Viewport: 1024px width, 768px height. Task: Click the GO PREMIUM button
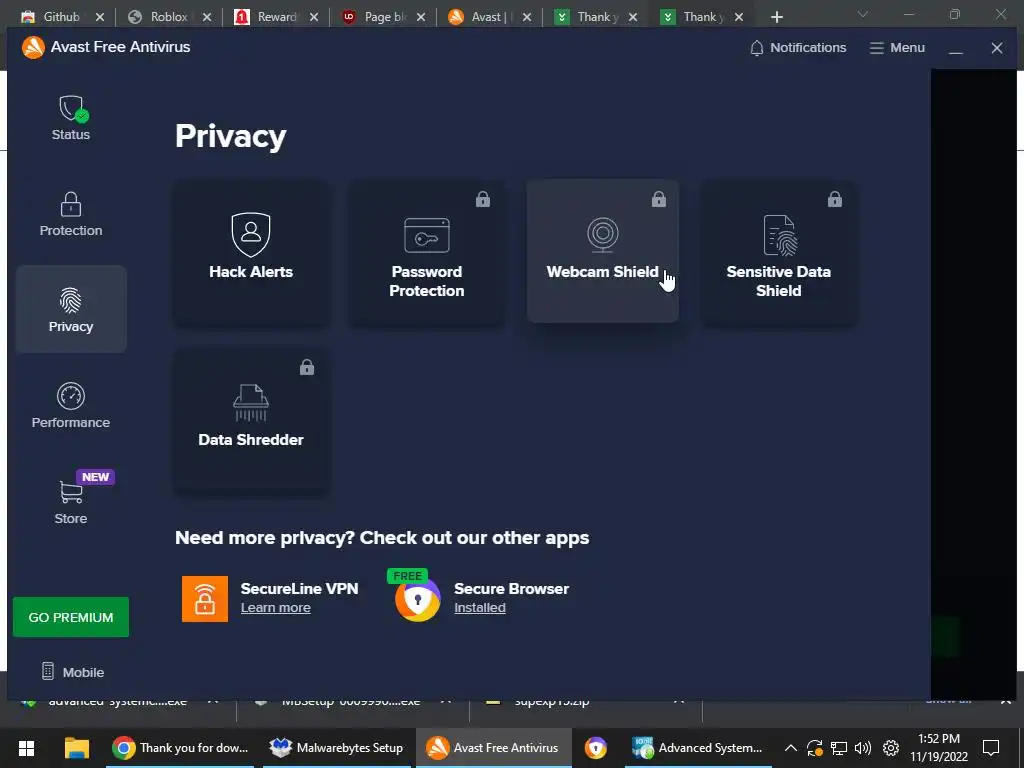coord(71,617)
